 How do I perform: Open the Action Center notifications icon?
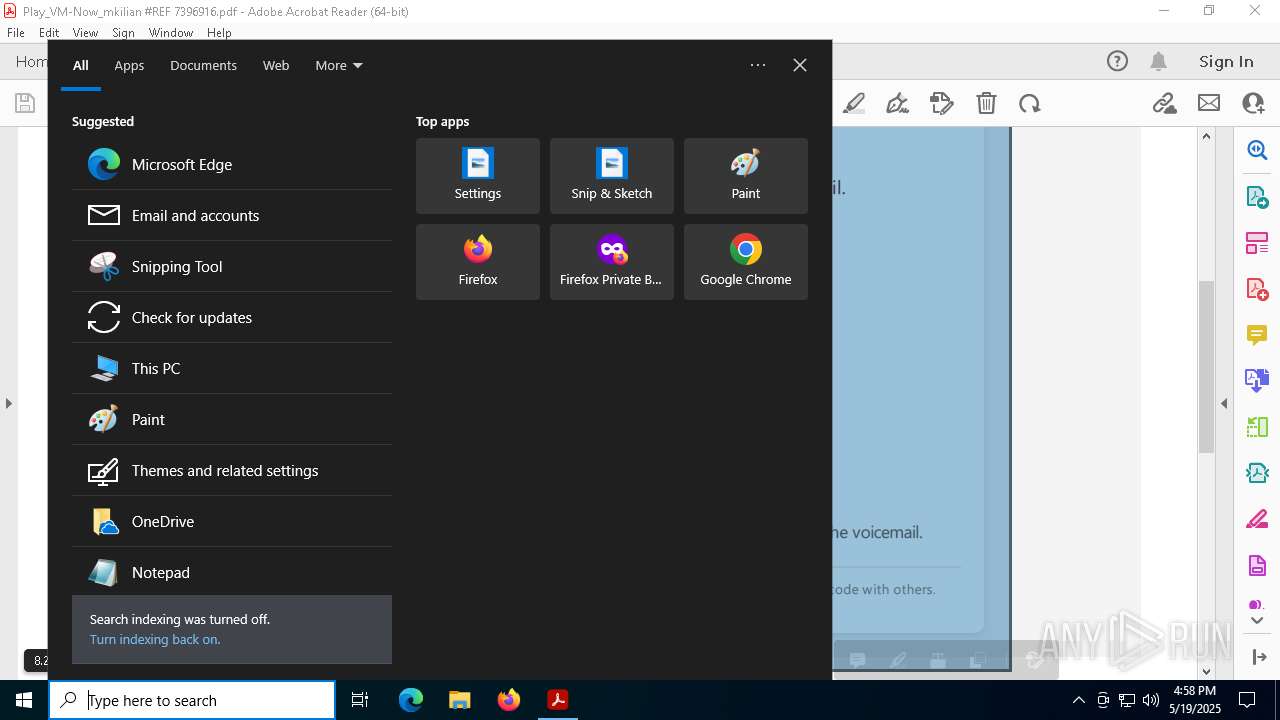tap(1247, 700)
